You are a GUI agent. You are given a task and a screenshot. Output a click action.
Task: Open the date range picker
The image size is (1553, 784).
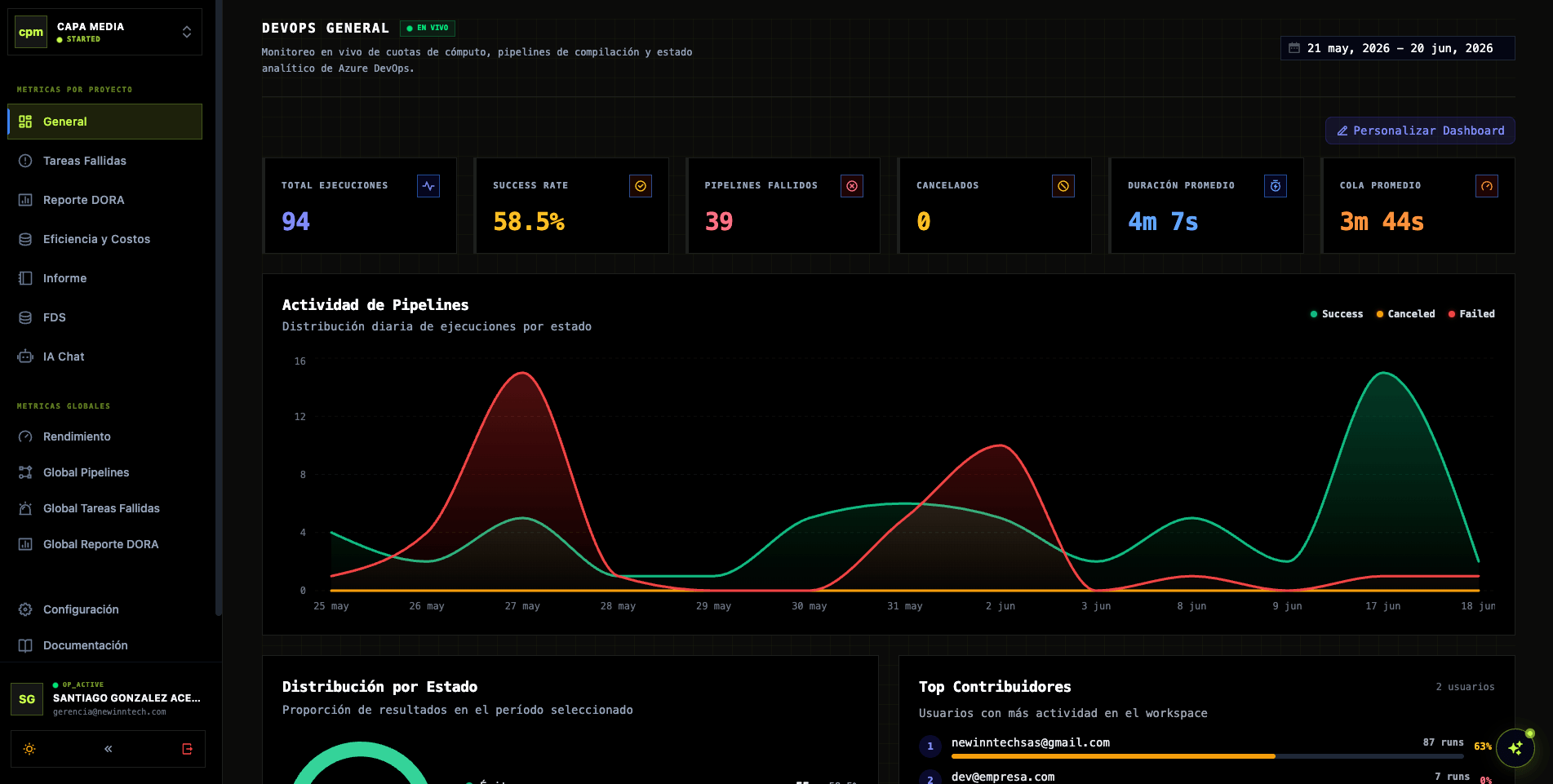1397,48
